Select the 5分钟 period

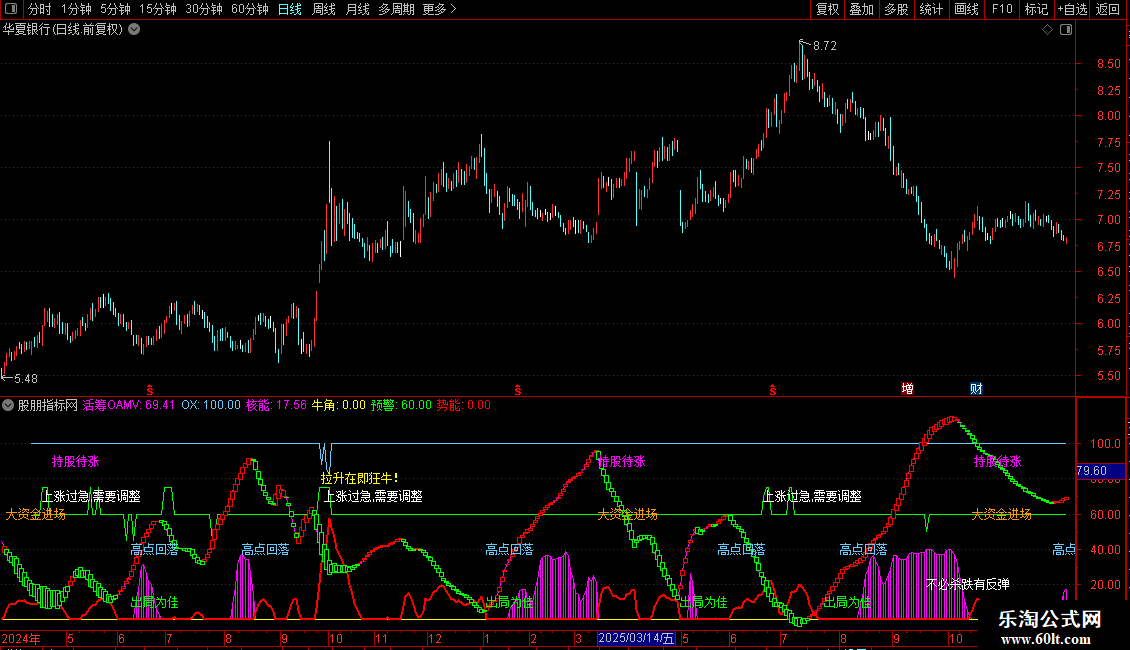[115, 9]
